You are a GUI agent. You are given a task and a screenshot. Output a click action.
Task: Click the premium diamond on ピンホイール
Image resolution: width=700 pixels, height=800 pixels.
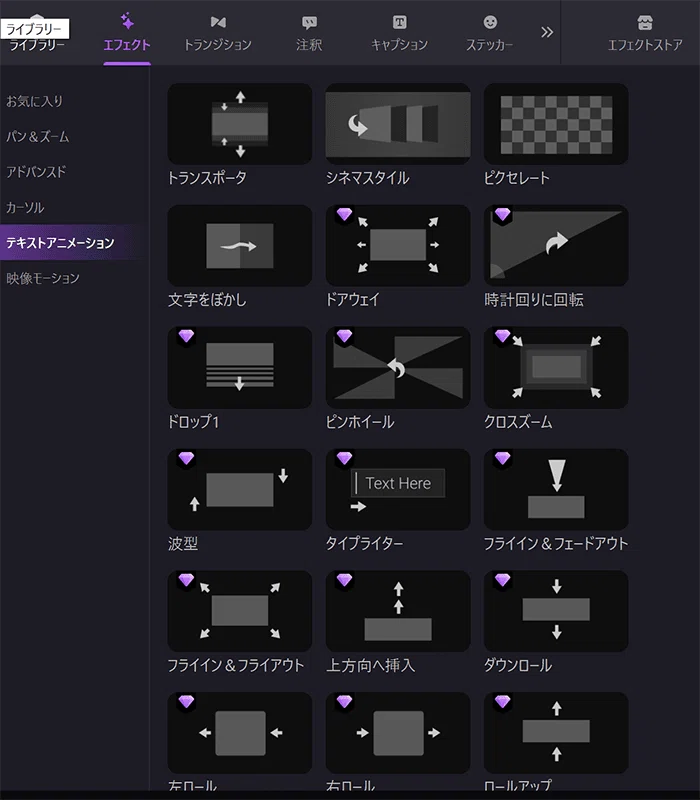click(344, 336)
